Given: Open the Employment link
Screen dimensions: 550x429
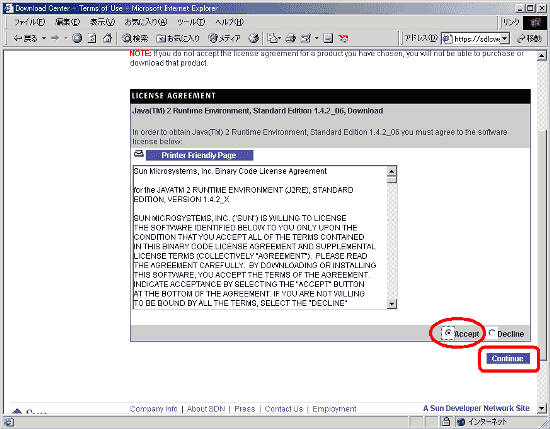Looking at the screenshot, I should click(x=334, y=409).
